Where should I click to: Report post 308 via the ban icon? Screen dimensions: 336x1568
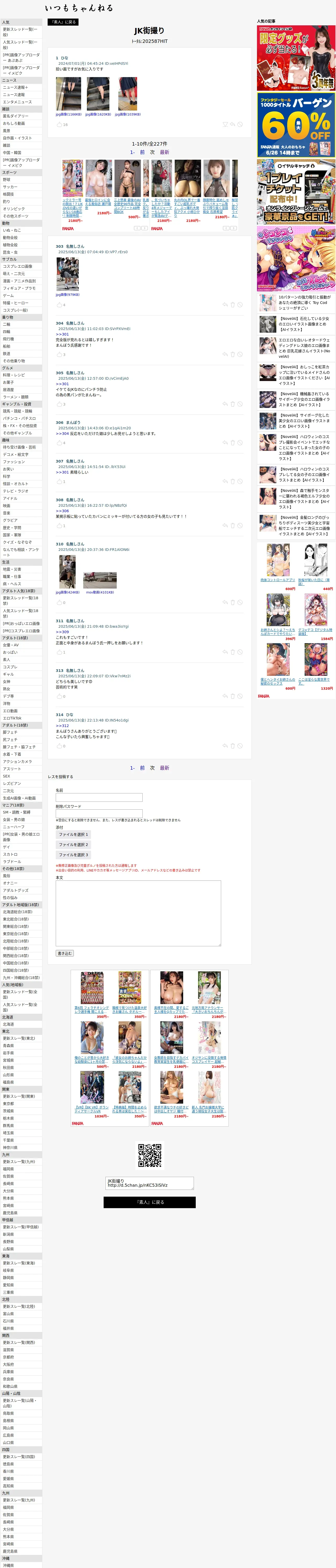coord(240,525)
